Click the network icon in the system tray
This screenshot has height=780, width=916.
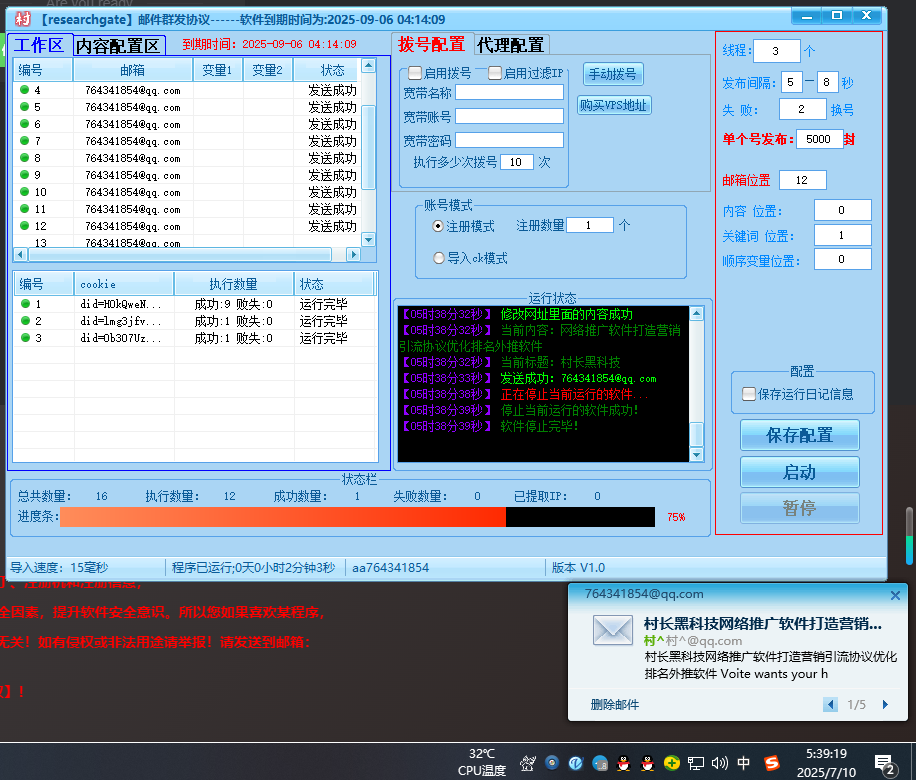696,763
